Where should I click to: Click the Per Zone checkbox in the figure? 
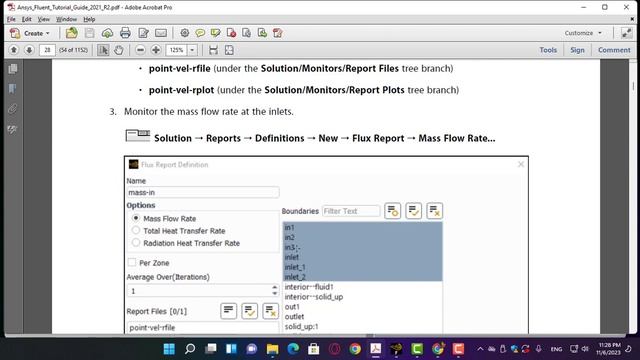click(132, 262)
